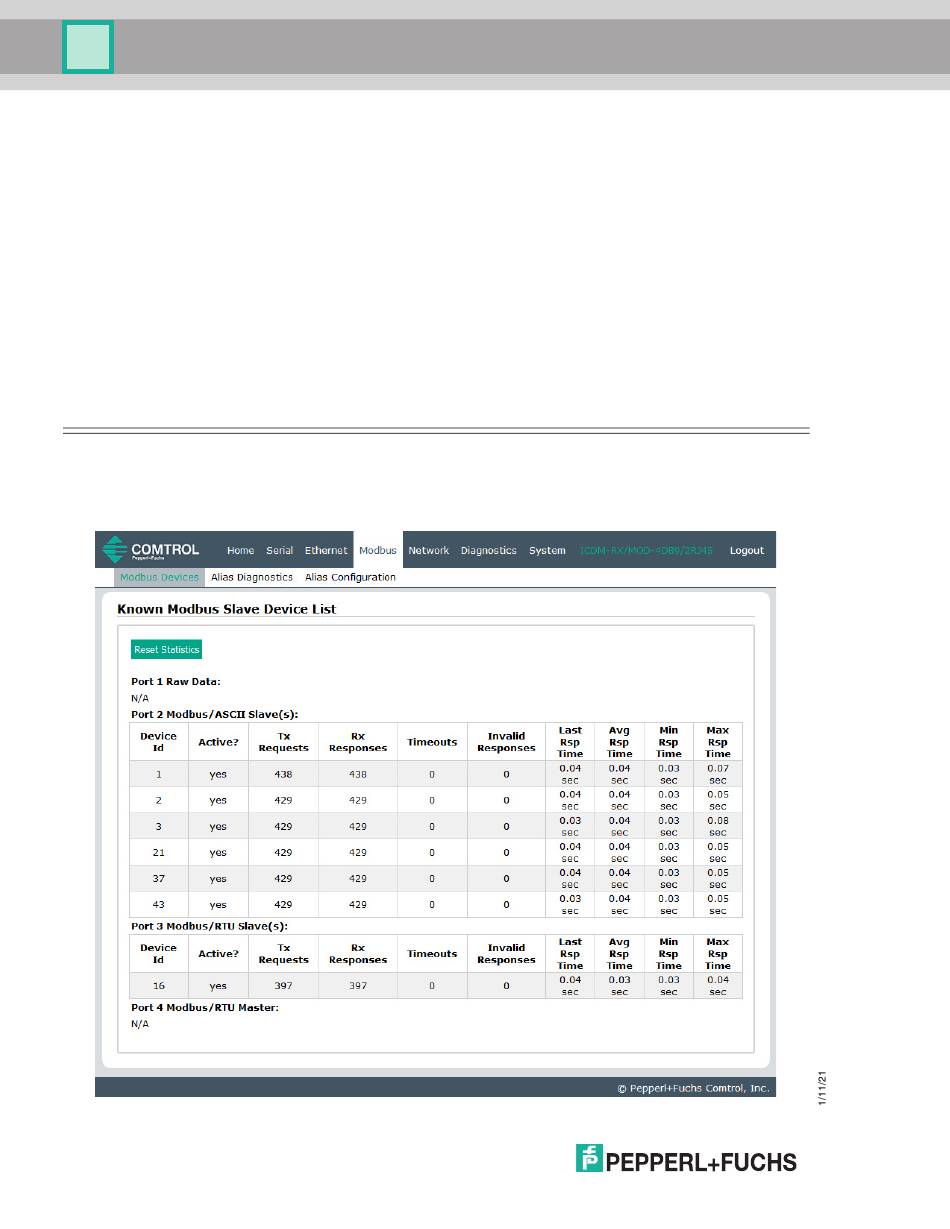Select Device Id 3 cell
This screenshot has width=950, height=1229.
[x=159, y=826]
